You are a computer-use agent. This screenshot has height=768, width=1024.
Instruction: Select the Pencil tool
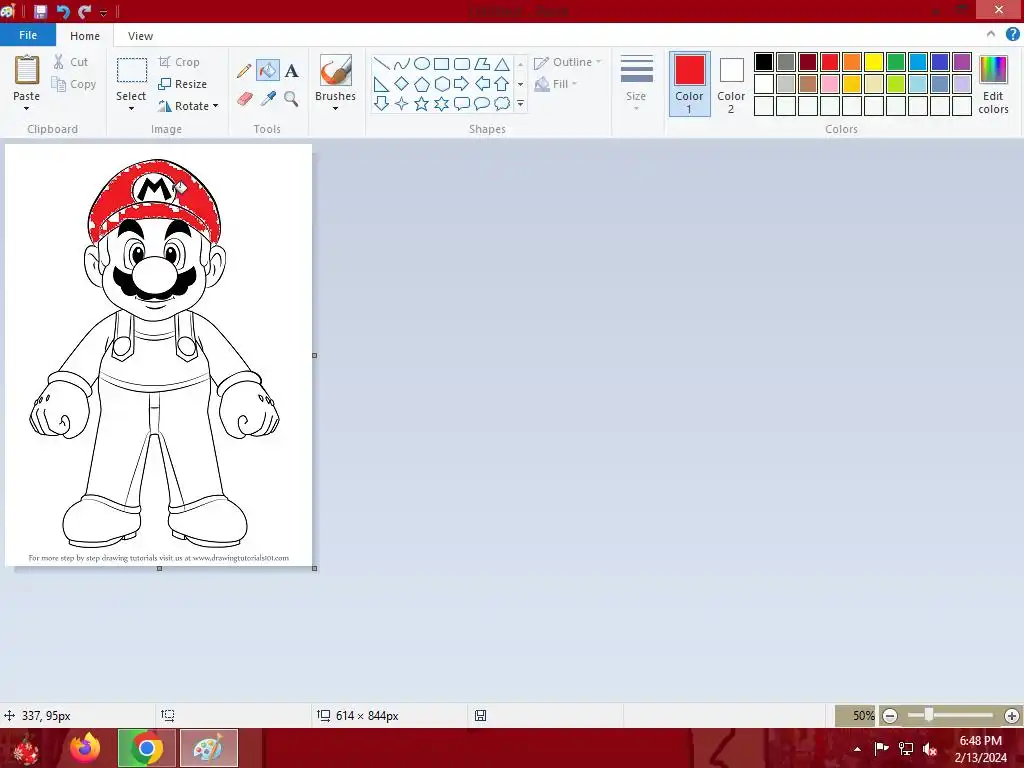pos(244,71)
